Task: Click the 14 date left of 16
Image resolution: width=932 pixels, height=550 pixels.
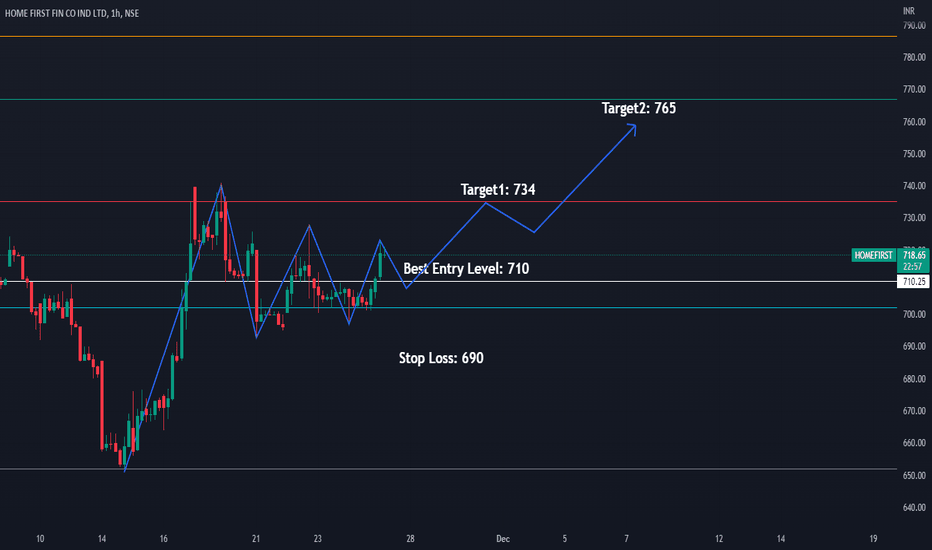Action: [x=102, y=539]
